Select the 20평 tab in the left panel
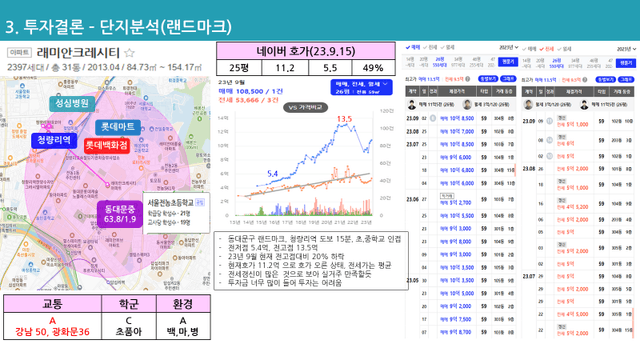The width and height of the screenshot is (640, 360). point(424,62)
